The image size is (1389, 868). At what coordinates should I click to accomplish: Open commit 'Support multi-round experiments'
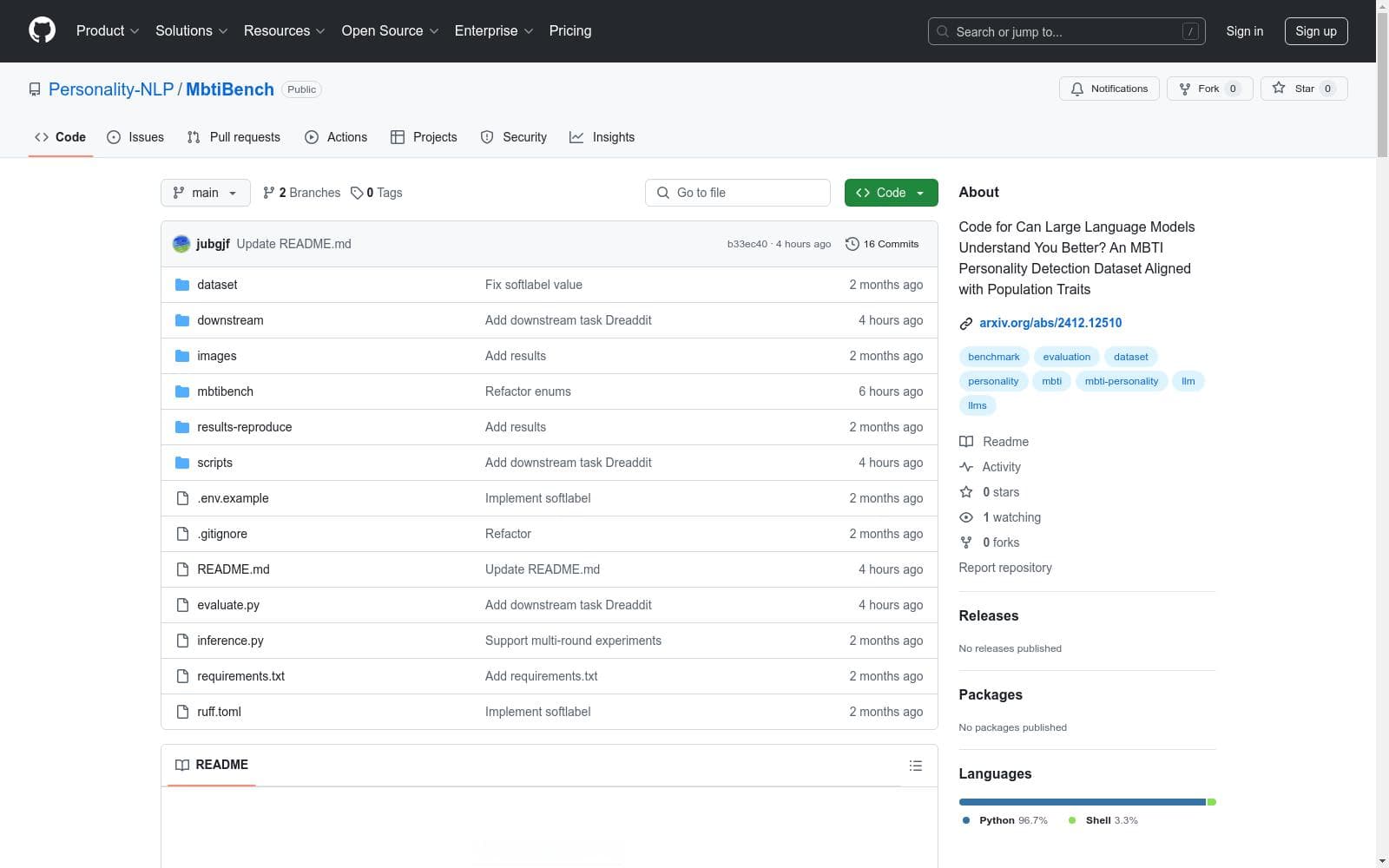(x=573, y=641)
